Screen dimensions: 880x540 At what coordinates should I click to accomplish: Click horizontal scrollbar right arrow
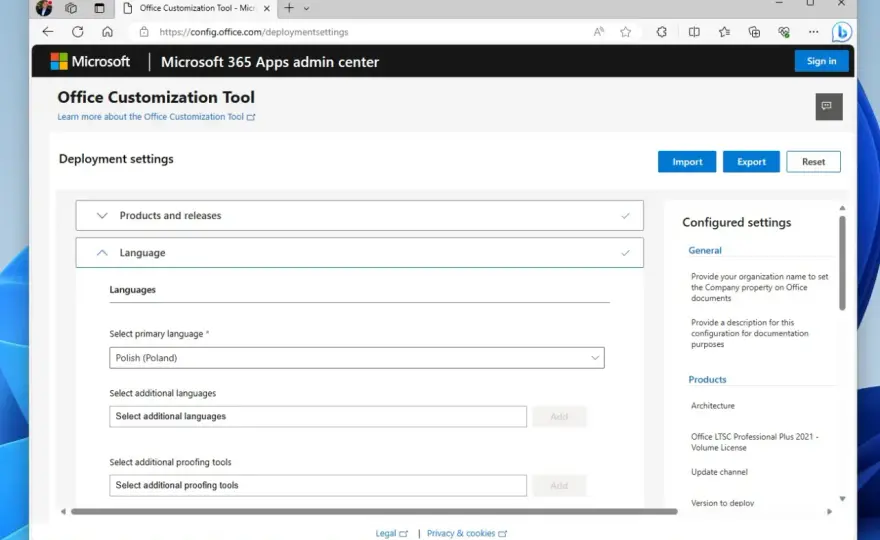[829, 511]
